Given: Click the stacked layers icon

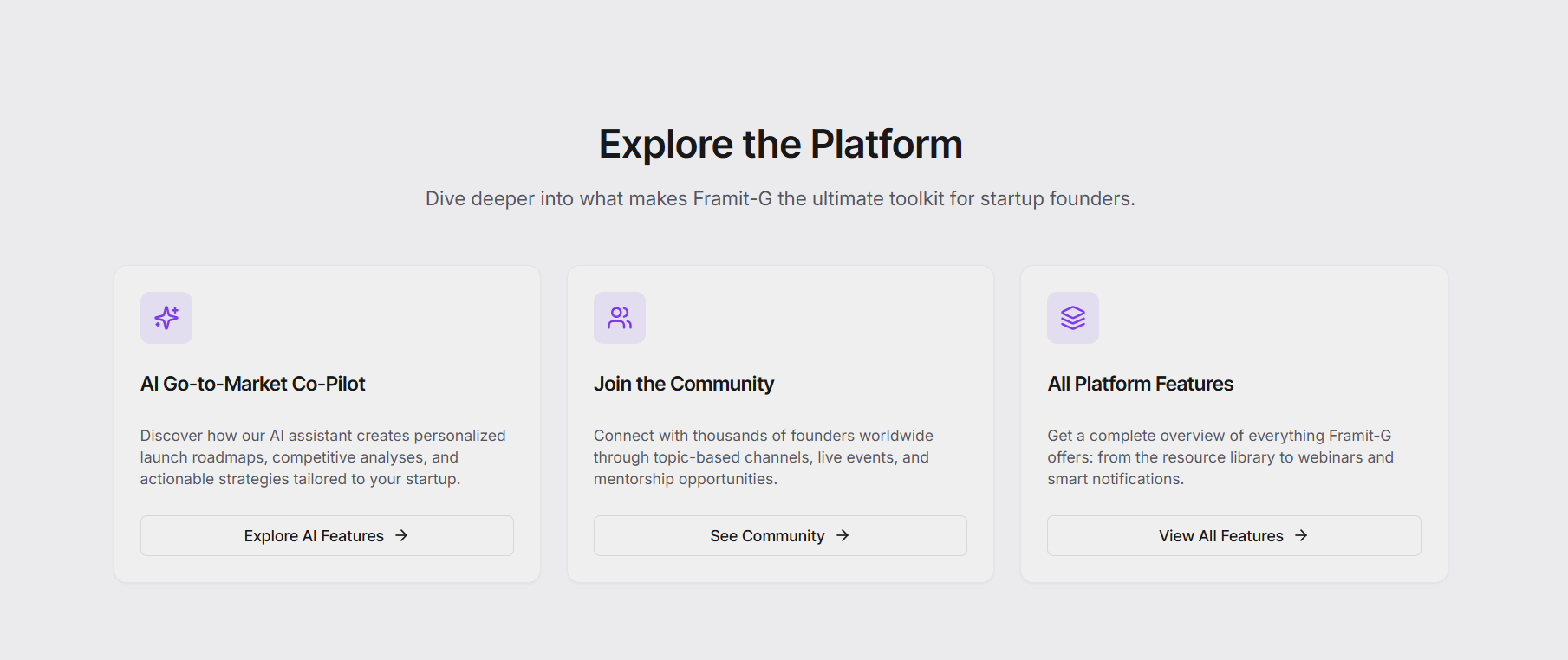Looking at the screenshot, I should (x=1073, y=318).
